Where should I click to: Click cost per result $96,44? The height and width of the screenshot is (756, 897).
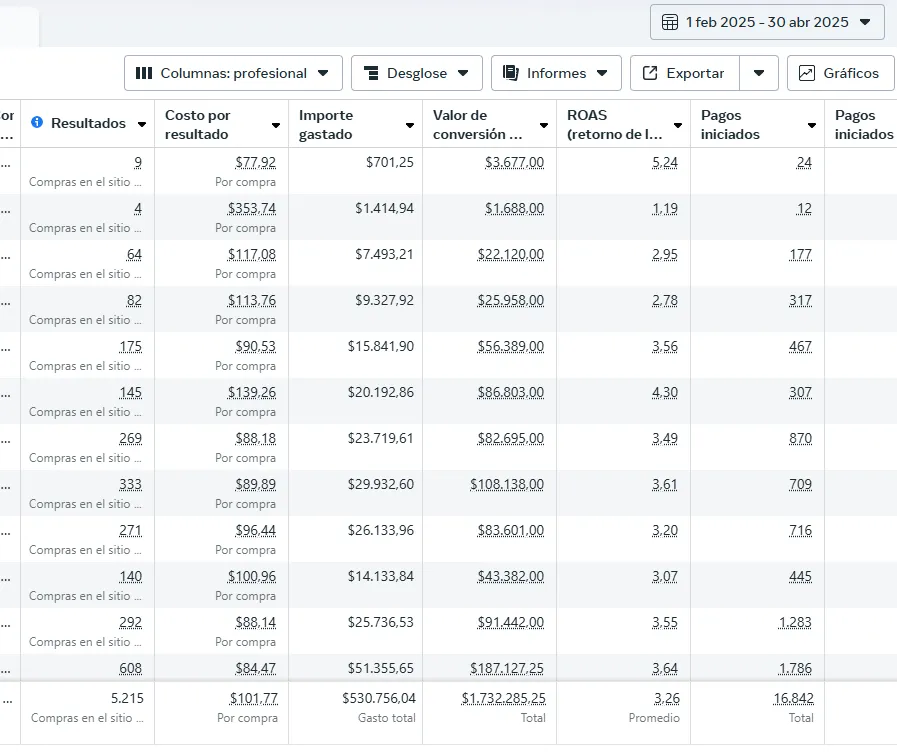click(256, 531)
